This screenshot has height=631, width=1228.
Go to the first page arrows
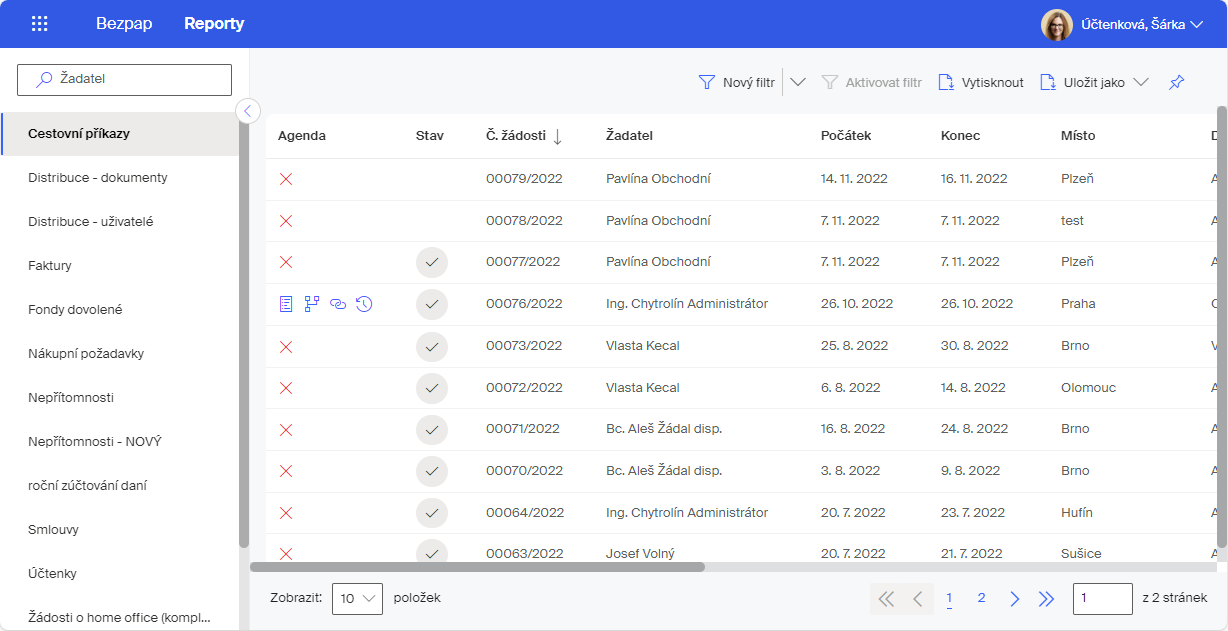(x=886, y=599)
